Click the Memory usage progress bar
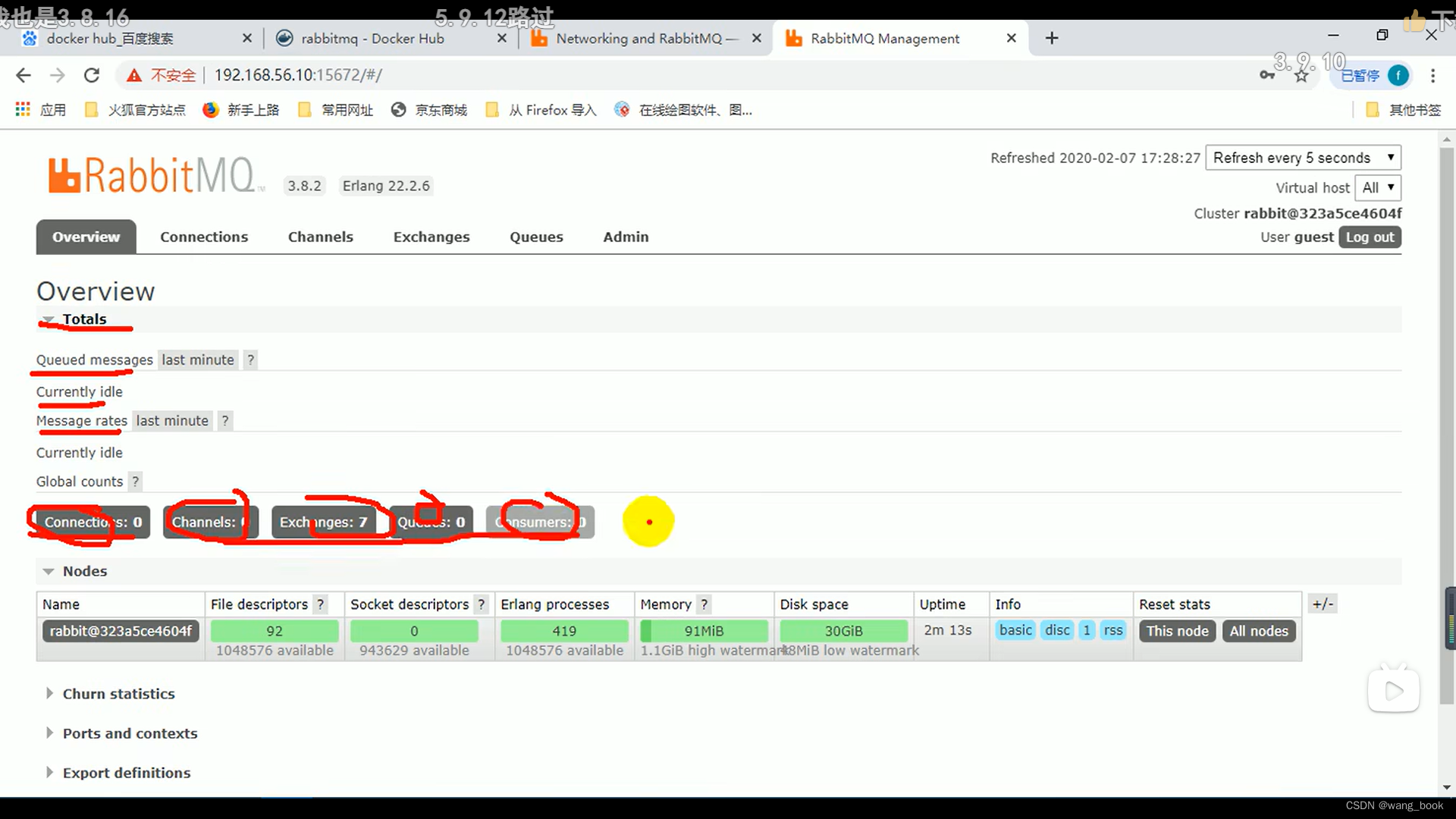The width and height of the screenshot is (1456, 819). pyautogui.click(x=703, y=631)
